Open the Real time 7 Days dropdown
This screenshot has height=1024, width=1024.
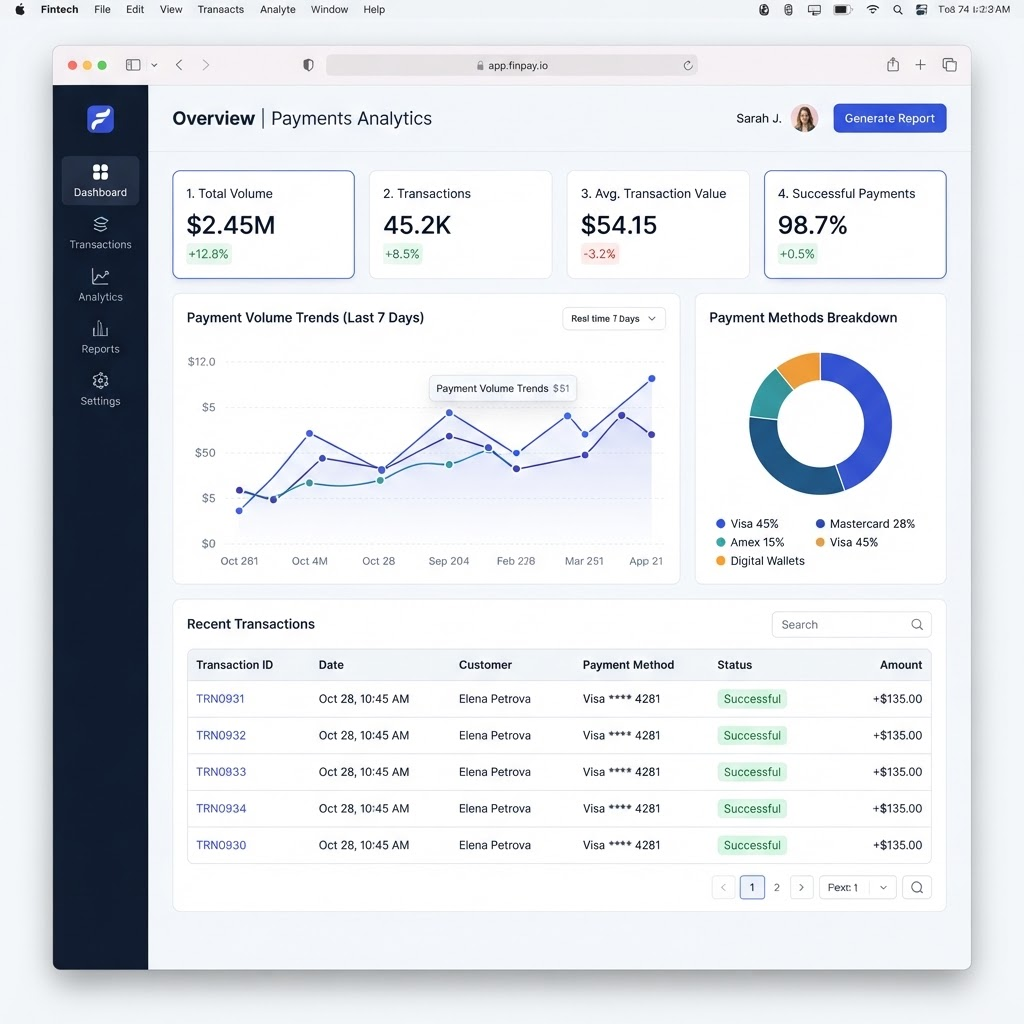614,319
